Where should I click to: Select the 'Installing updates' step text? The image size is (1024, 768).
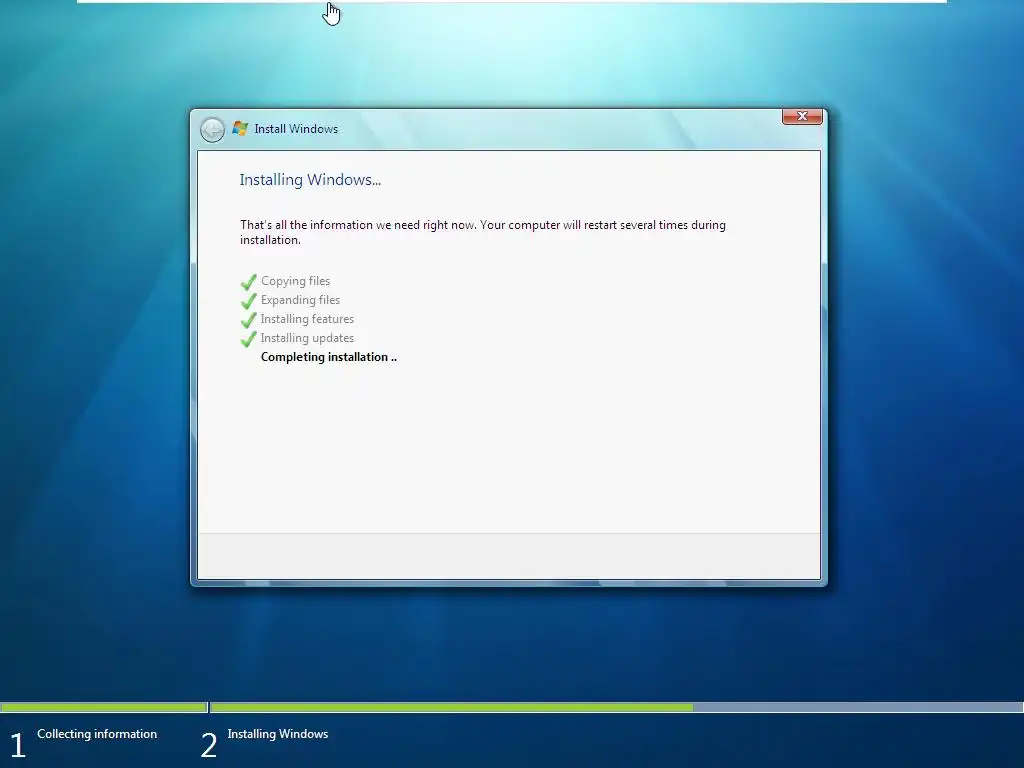click(307, 338)
